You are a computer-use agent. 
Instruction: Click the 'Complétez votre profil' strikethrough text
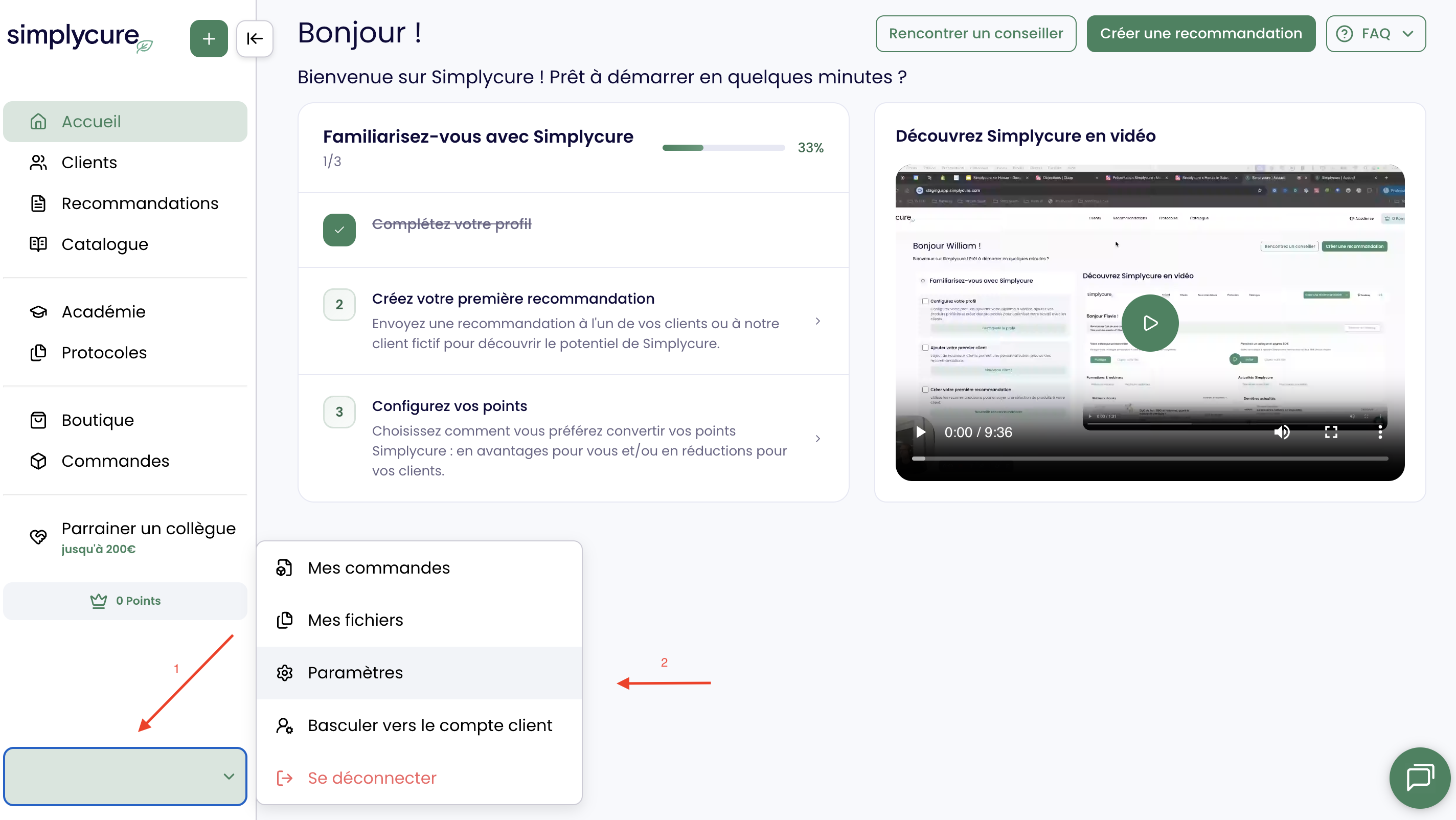pos(451,224)
